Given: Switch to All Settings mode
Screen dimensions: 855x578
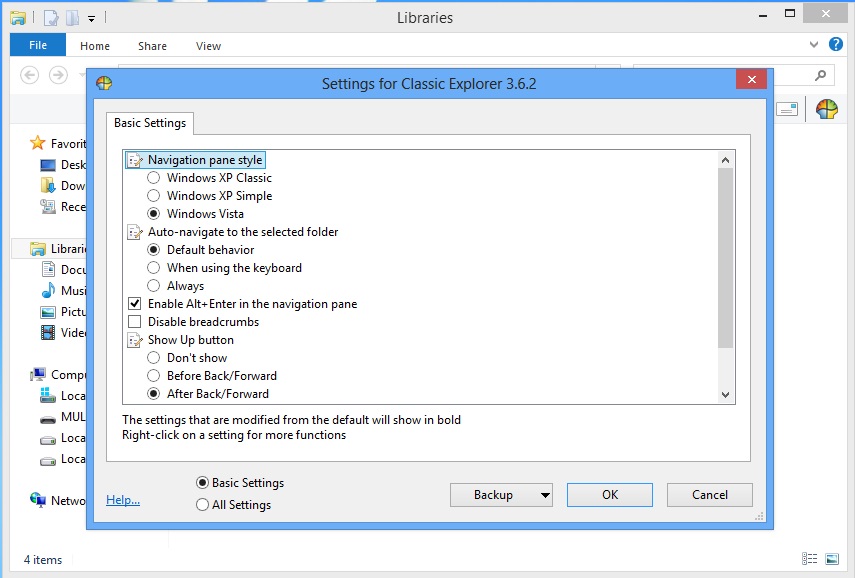Looking at the screenshot, I should point(202,505).
